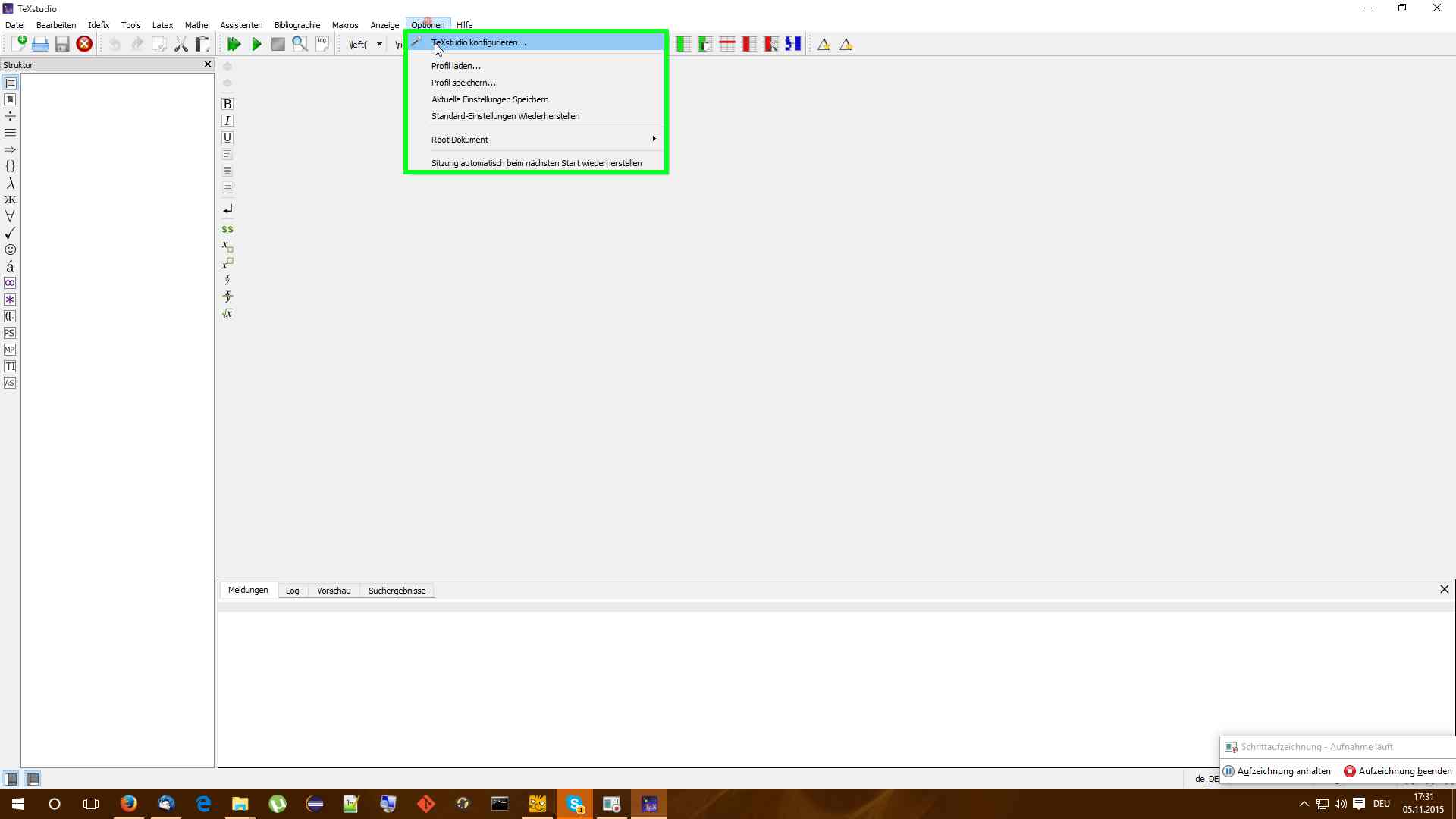Close the messages bottom panel
The height and width of the screenshot is (819, 1456).
point(1445,589)
